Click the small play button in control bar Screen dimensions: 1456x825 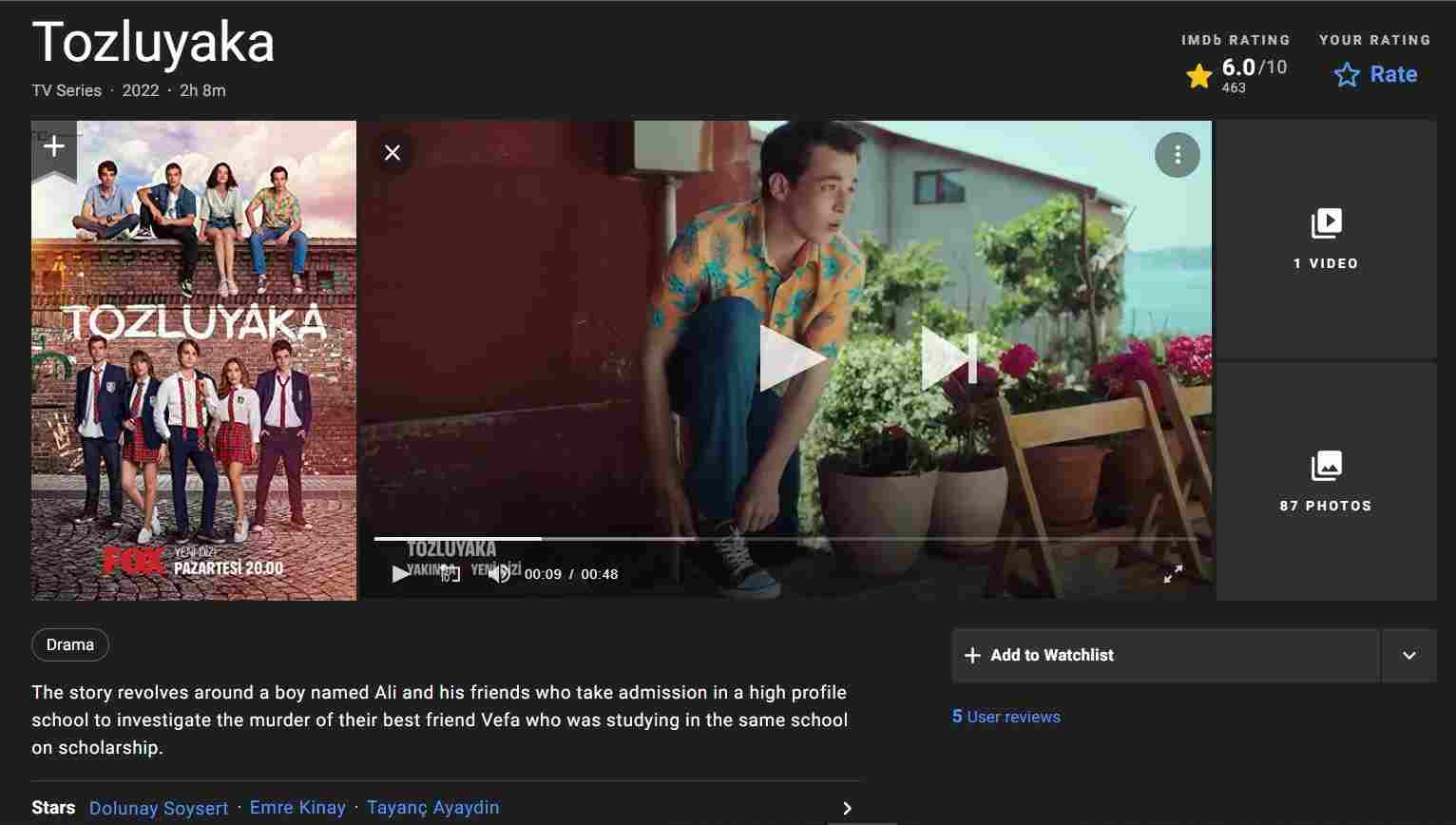pyautogui.click(x=401, y=574)
